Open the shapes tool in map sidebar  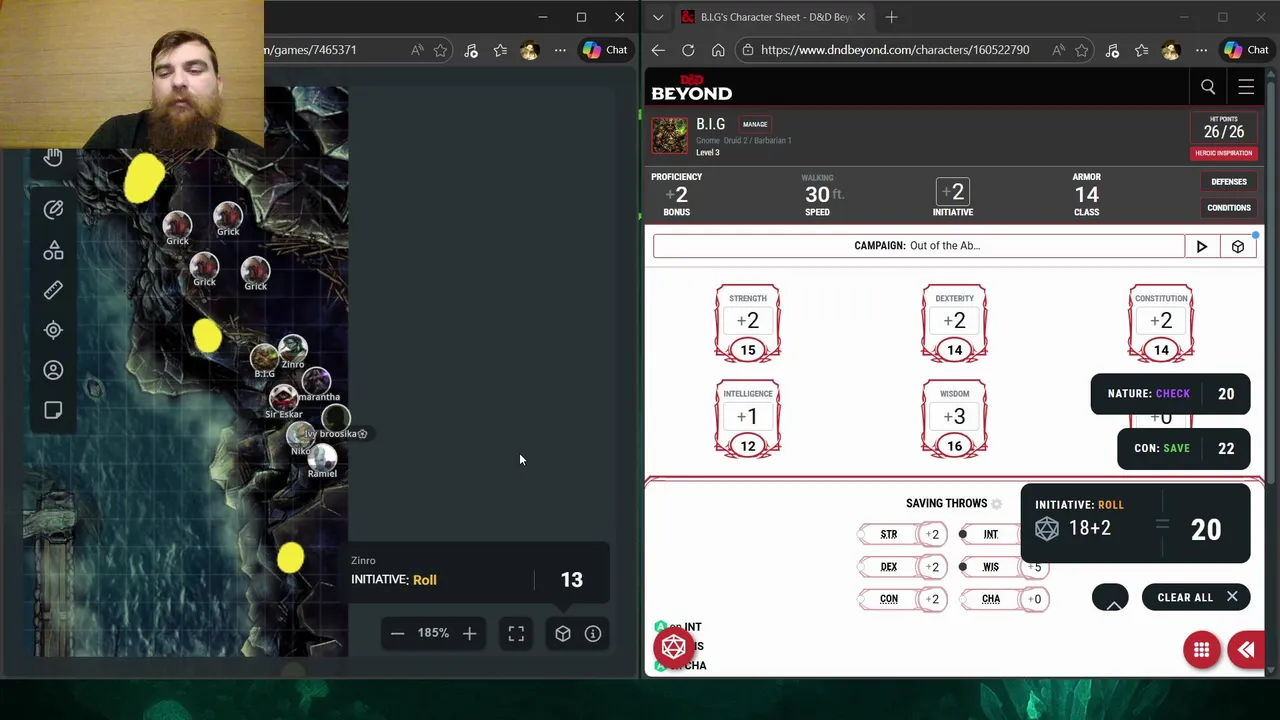click(x=53, y=250)
